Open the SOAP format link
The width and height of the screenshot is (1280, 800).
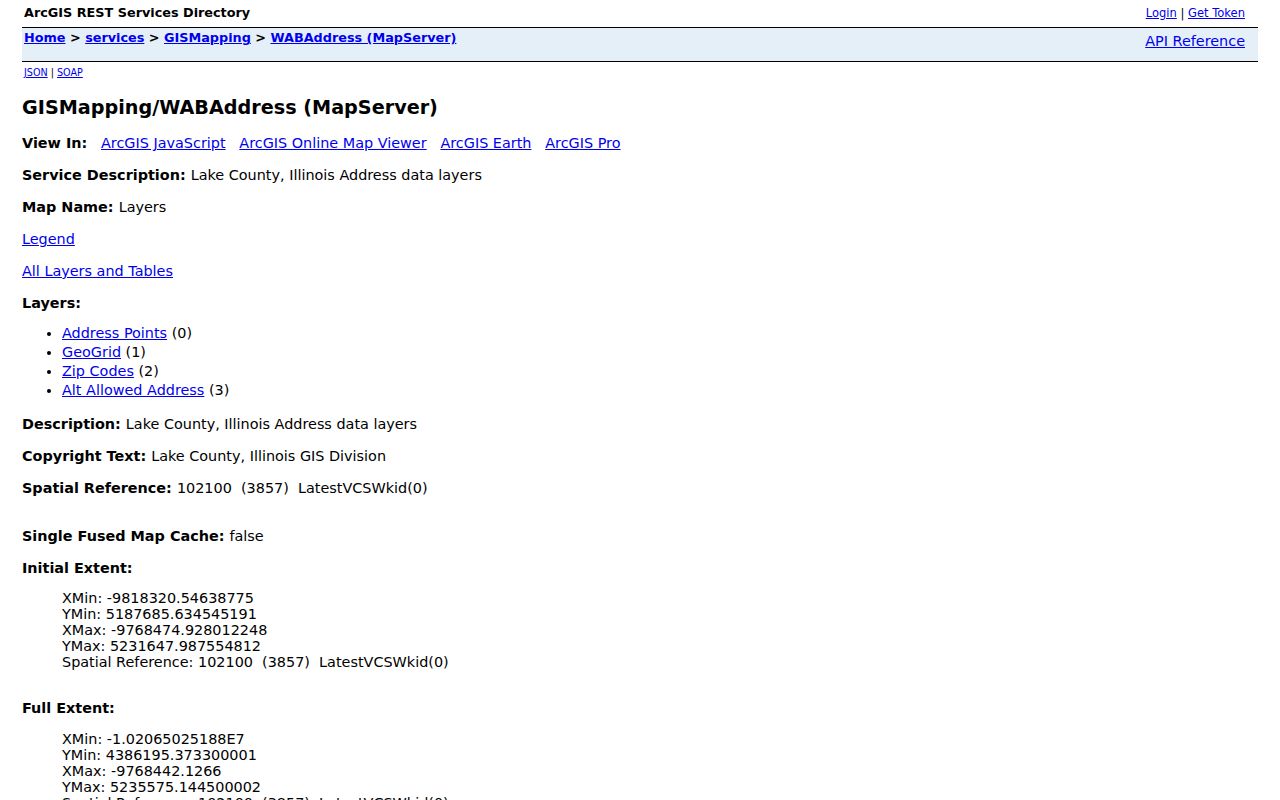pyautogui.click(x=70, y=72)
